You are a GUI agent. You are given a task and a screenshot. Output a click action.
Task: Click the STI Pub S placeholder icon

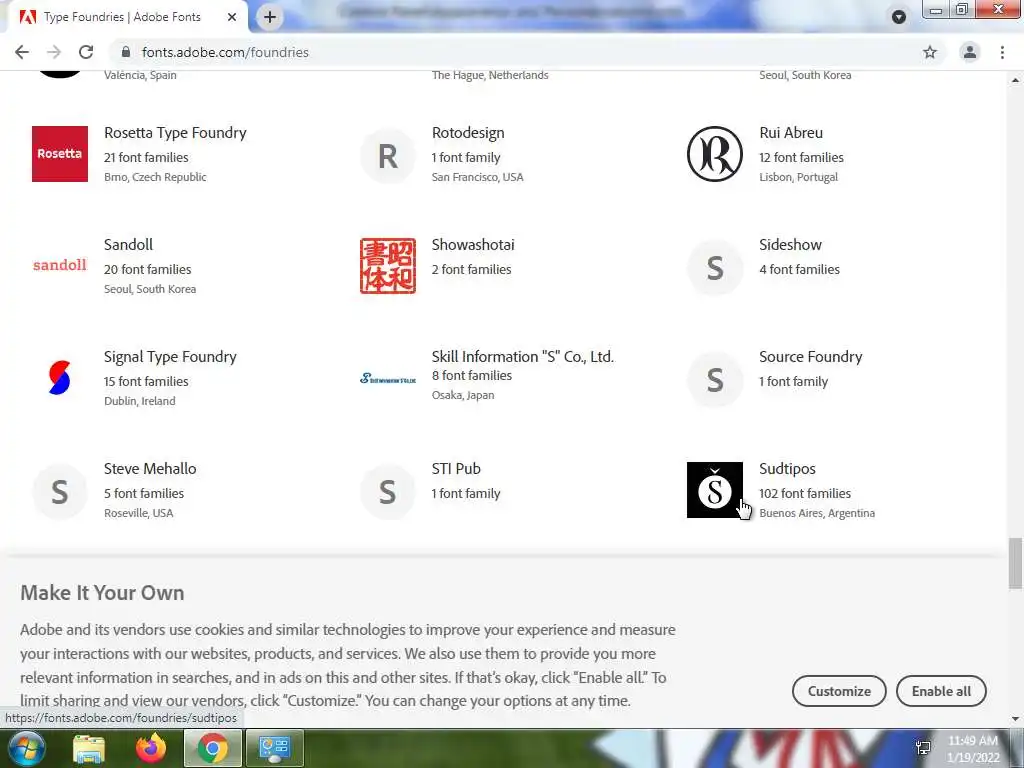(x=388, y=492)
